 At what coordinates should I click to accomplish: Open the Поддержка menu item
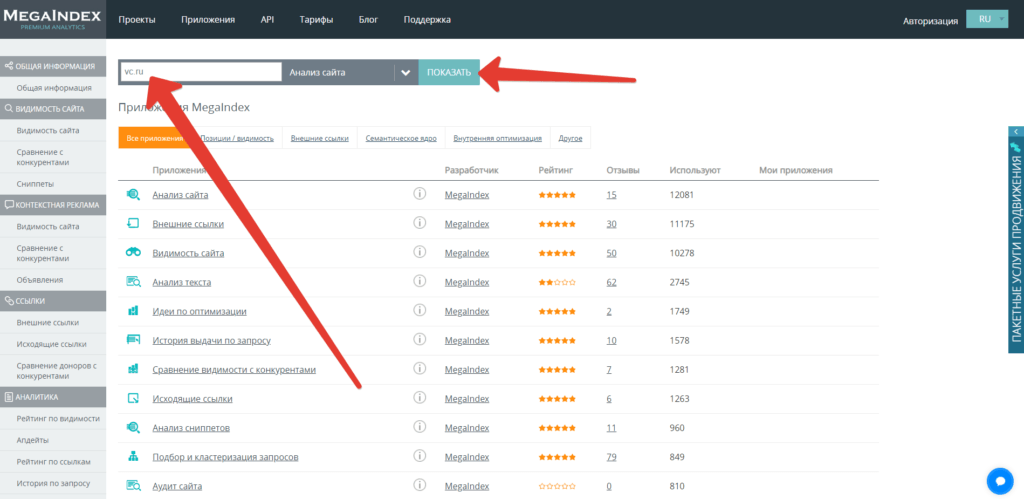(427, 20)
